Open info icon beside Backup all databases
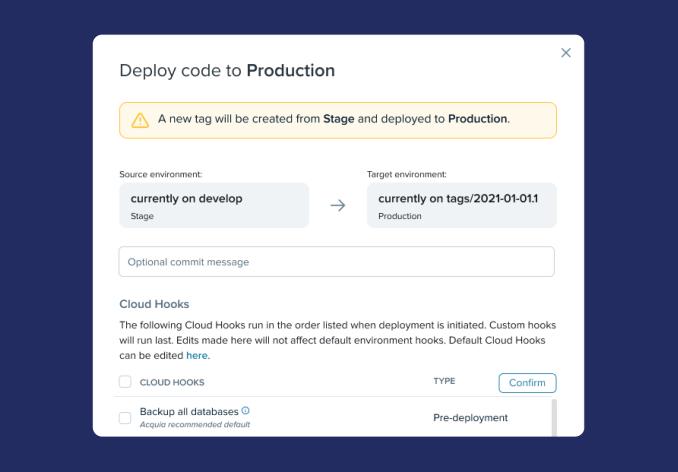The height and width of the screenshot is (472, 678). point(246,411)
